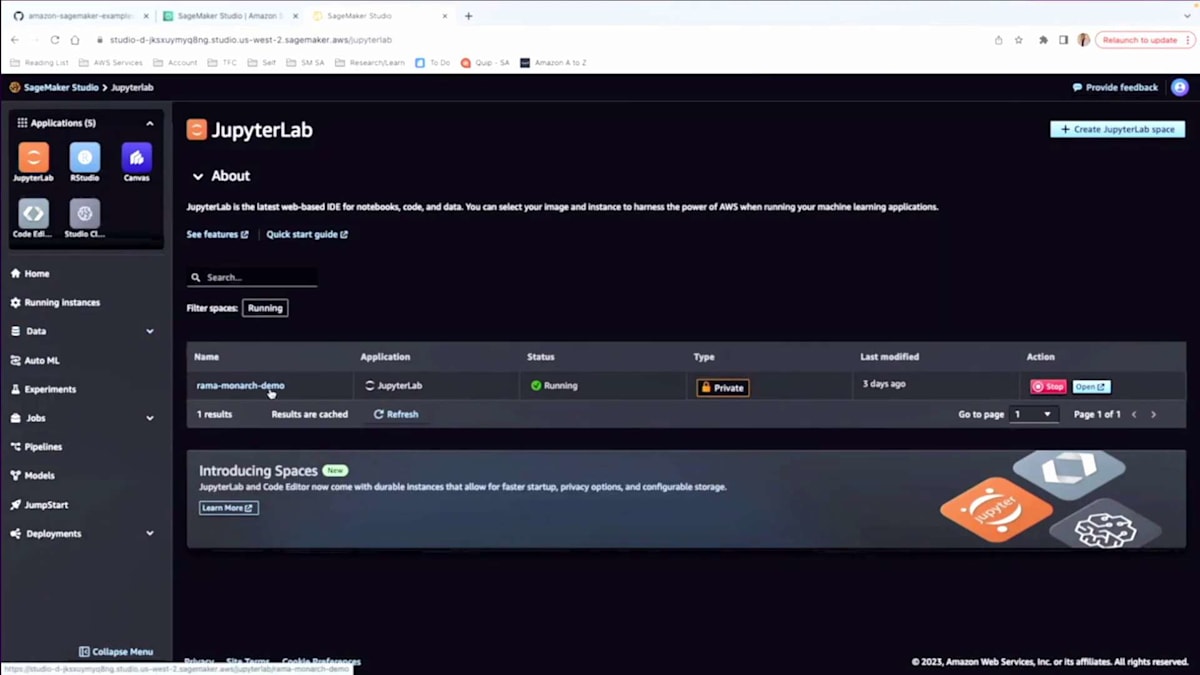Open the Amazon A to Z bookmark
Image resolution: width=1200 pixels, height=675 pixels.
pos(553,62)
